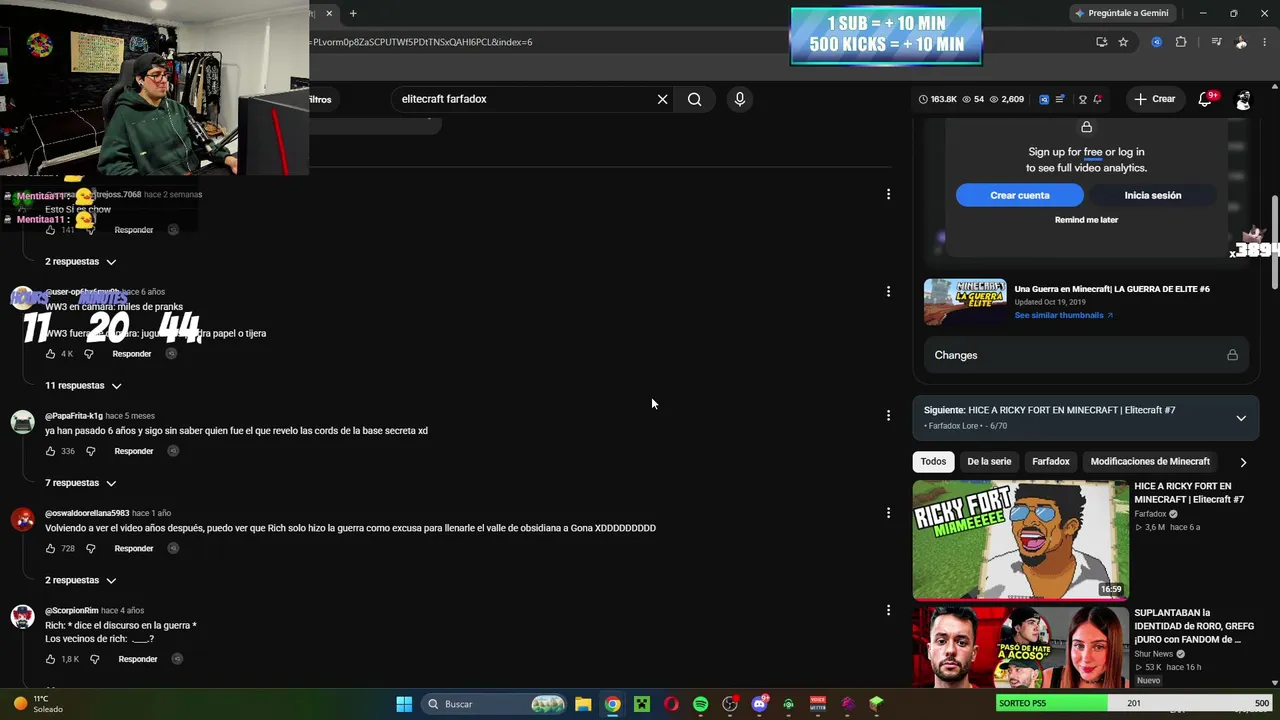Image resolution: width=1280 pixels, height=720 pixels.
Task: Open Chrome profile avatar
Action: pos(1241,42)
